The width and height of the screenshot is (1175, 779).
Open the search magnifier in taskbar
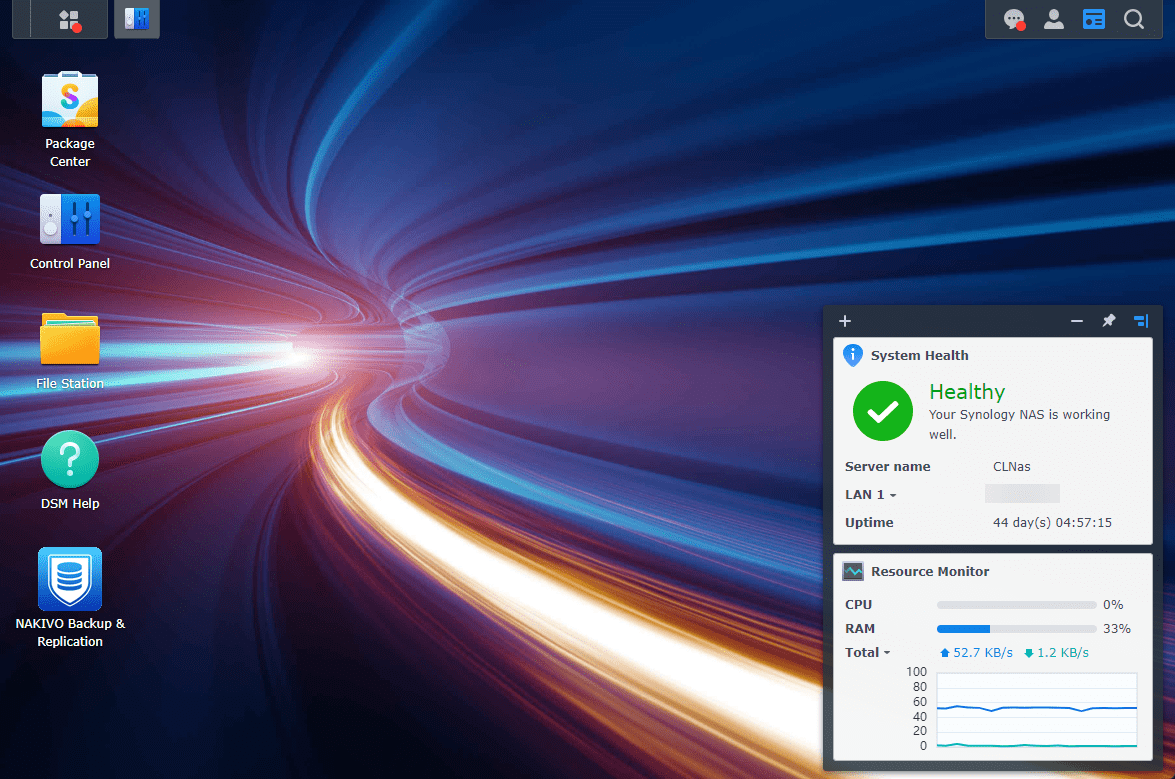coord(1134,19)
